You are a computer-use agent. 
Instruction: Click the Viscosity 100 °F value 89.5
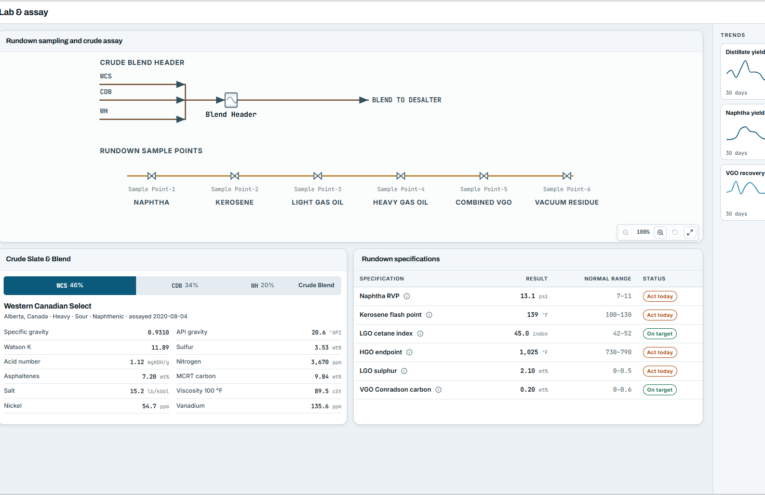point(322,391)
